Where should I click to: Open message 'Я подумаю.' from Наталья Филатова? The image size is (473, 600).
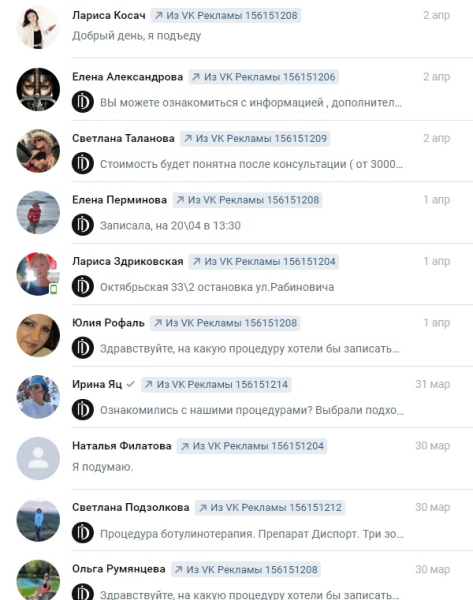[x=103, y=467]
